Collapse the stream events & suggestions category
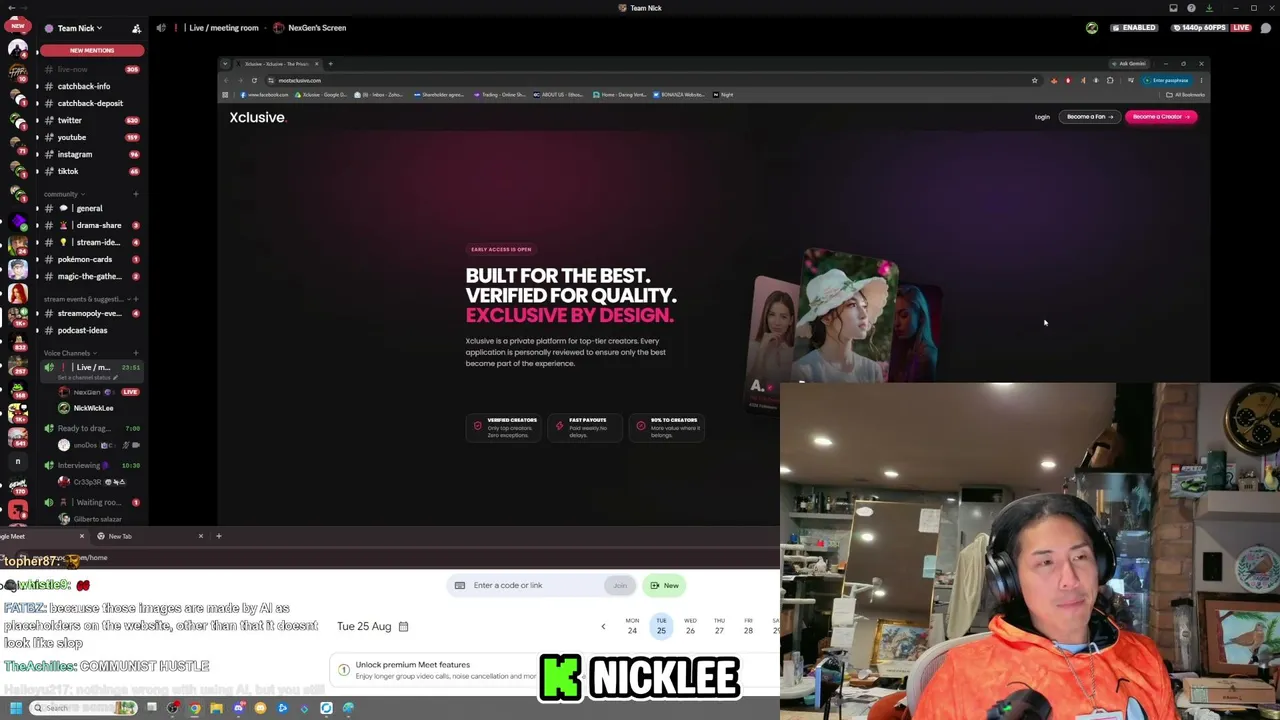This screenshot has width=1280, height=720. (x=85, y=299)
